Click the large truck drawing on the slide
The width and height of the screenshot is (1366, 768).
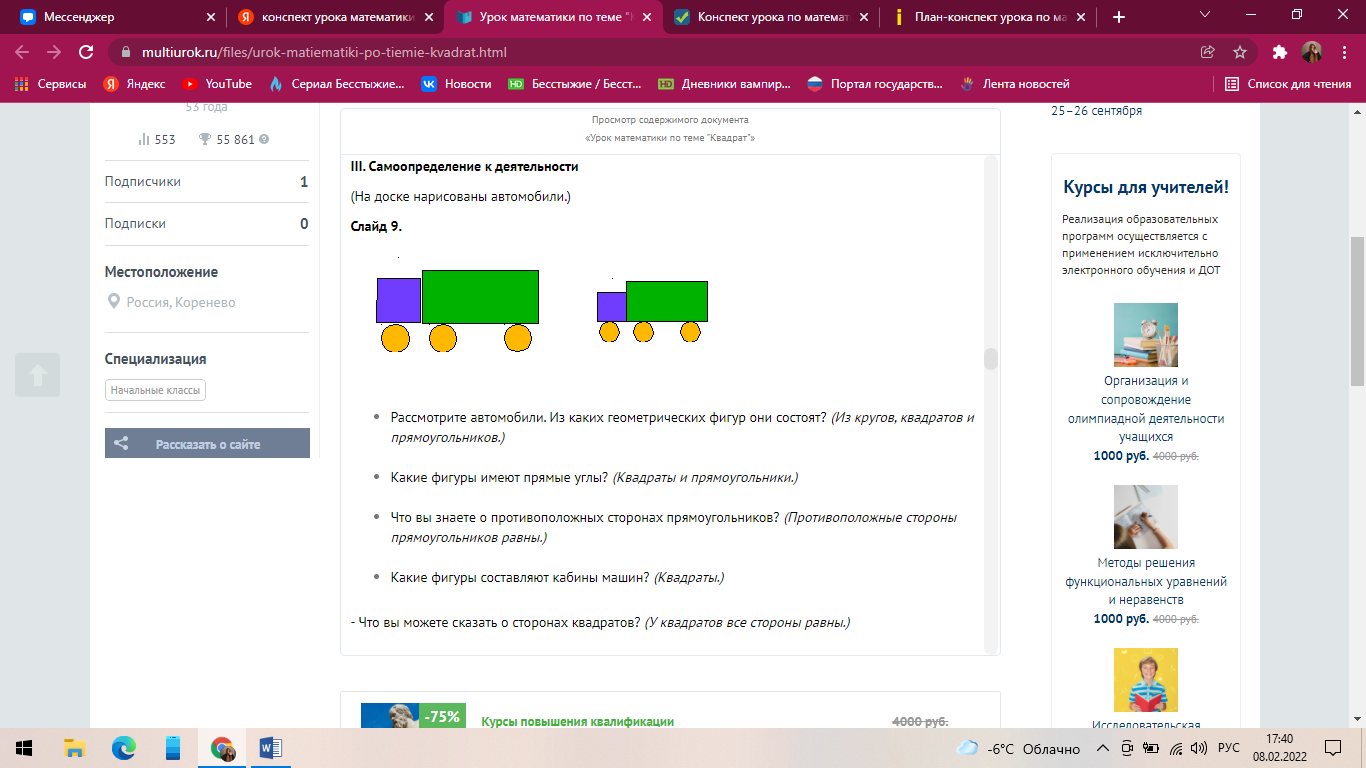click(458, 310)
